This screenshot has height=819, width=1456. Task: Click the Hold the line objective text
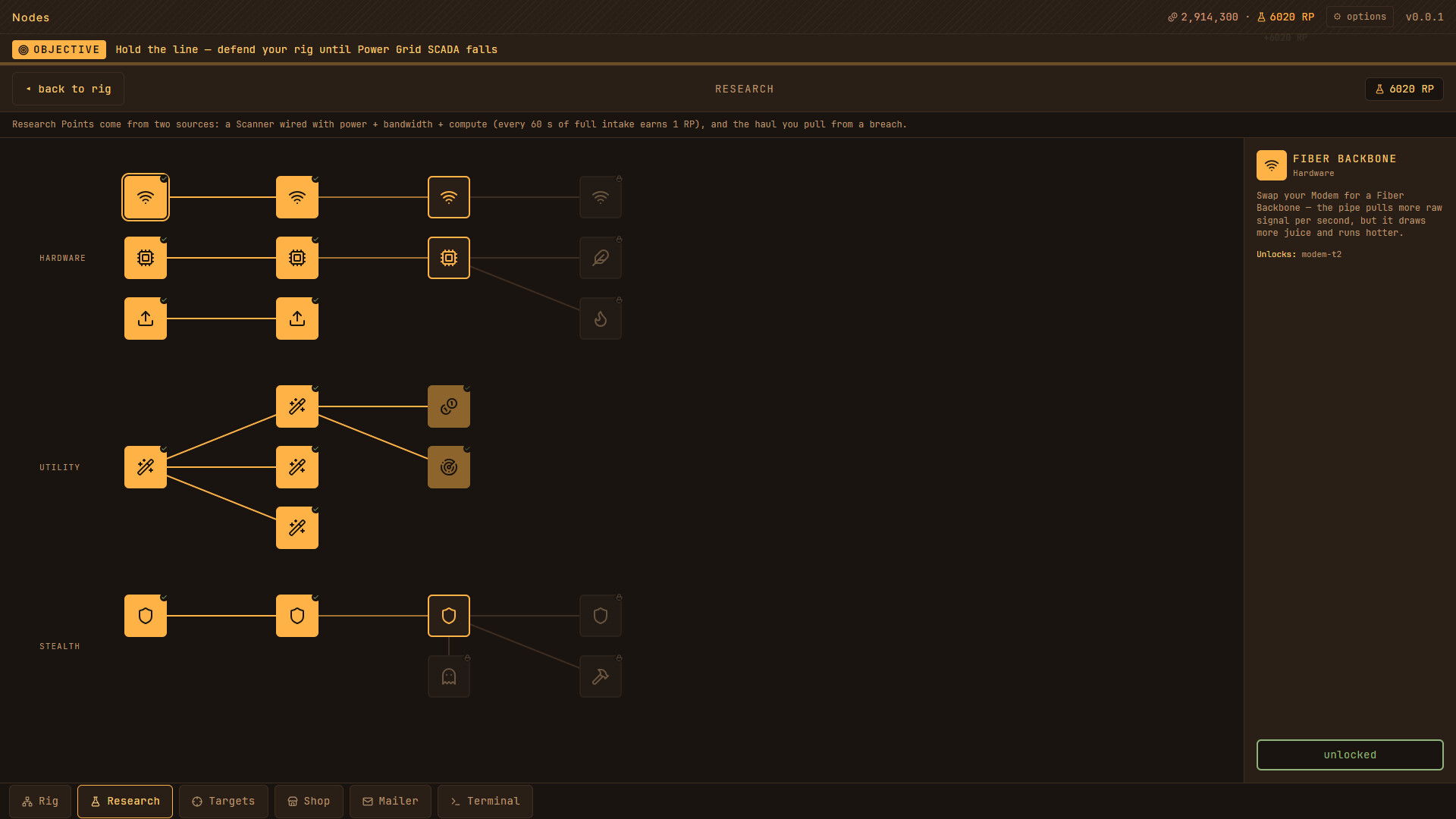[x=306, y=49]
